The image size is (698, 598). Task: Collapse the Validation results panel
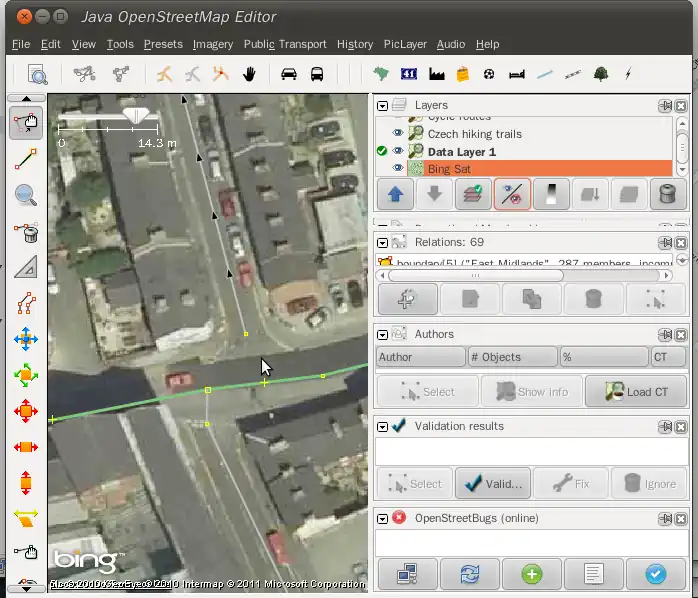[382, 426]
